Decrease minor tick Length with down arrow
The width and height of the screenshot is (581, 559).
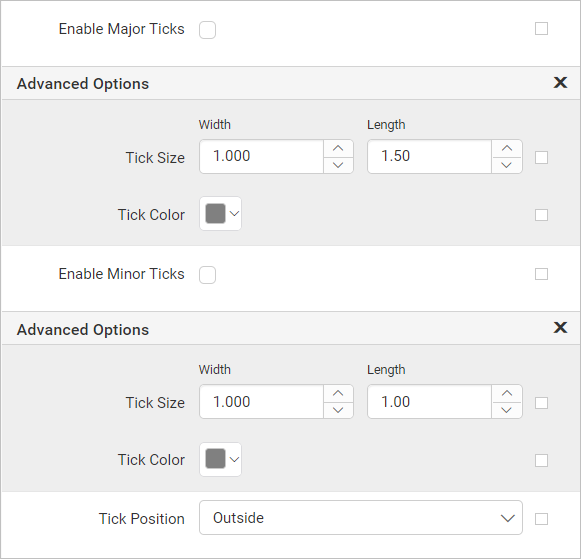(x=507, y=410)
